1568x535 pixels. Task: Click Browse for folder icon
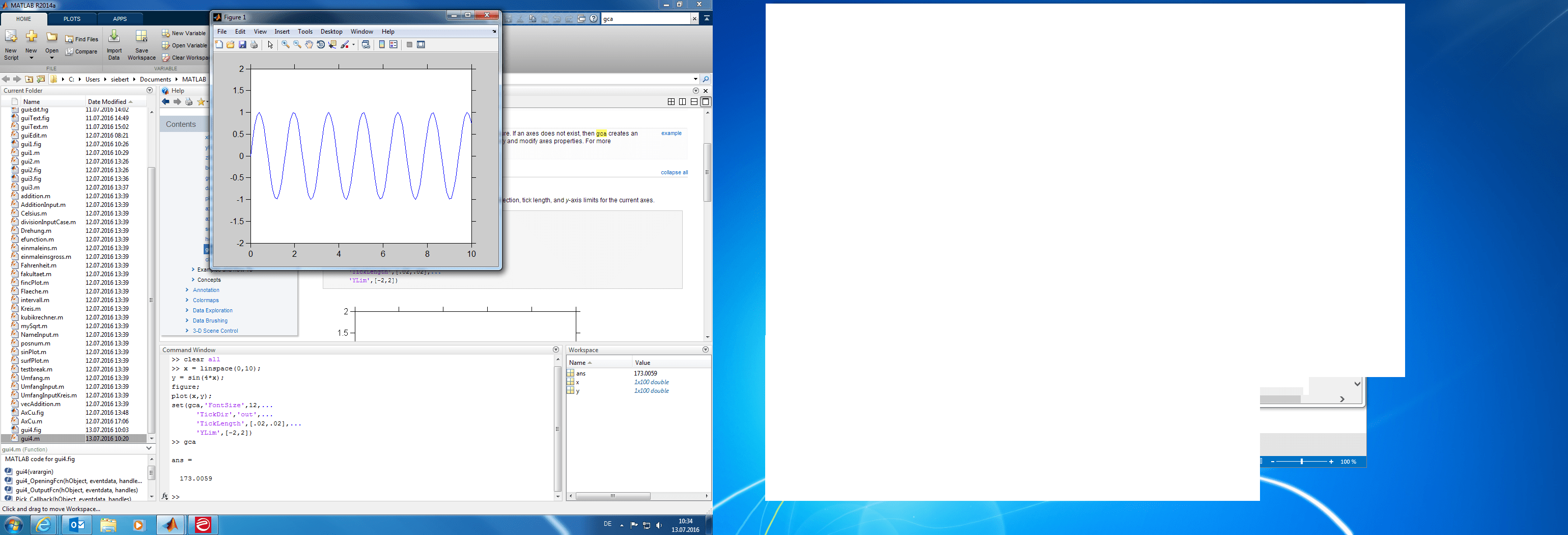tap(41, 79)
